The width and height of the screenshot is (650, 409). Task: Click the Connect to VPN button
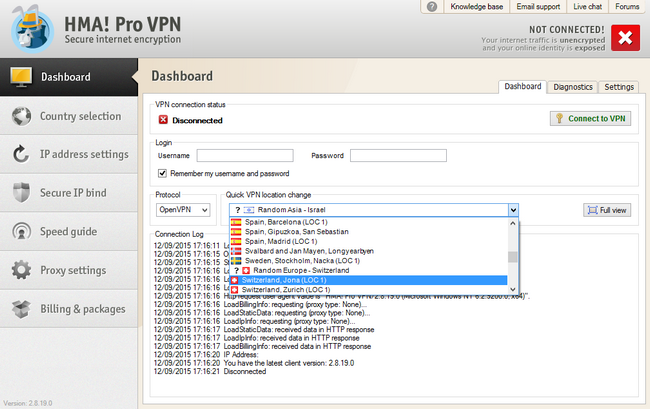click(x=591, y=119)
